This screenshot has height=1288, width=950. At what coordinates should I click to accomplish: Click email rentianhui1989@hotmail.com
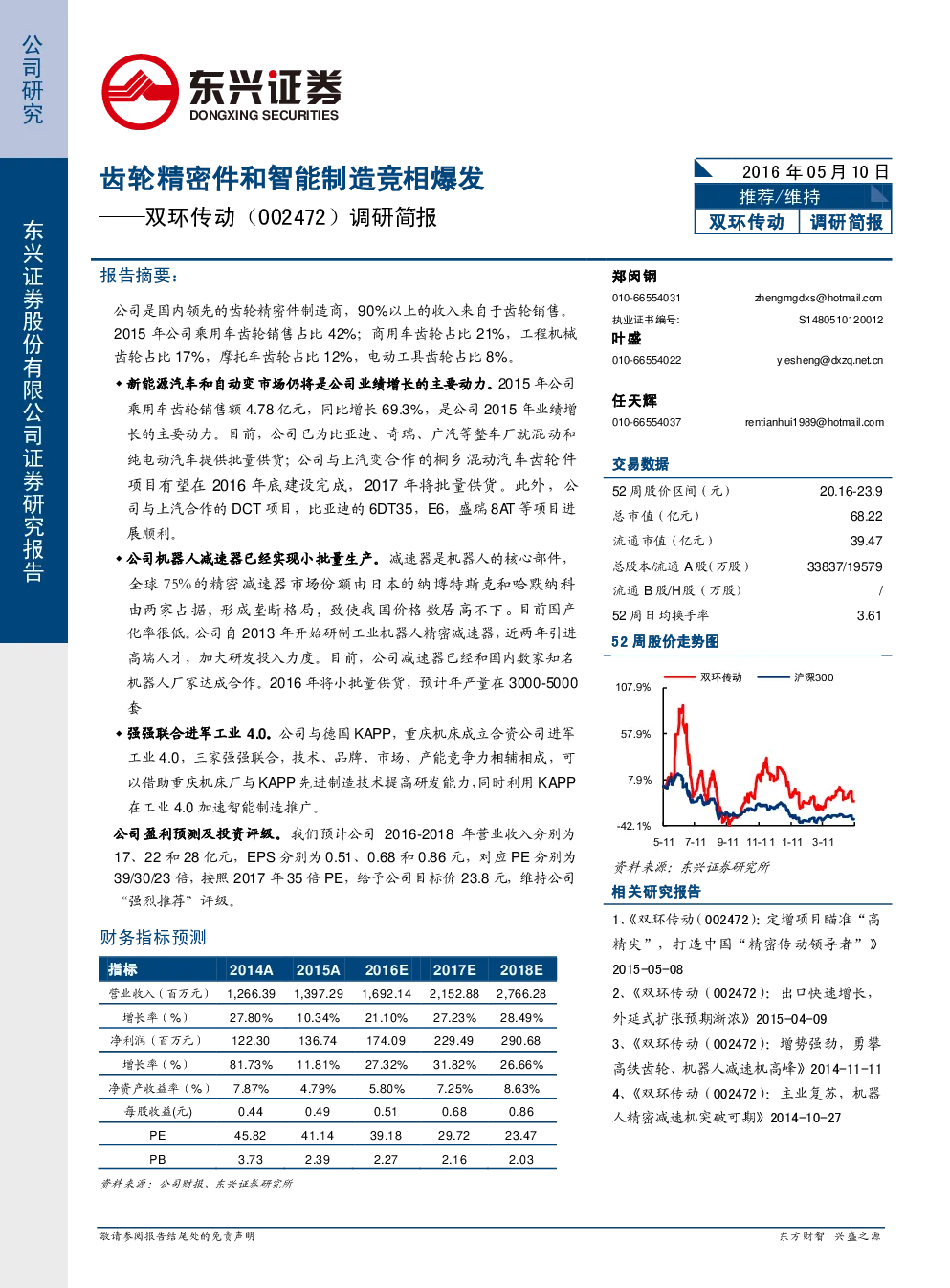pyautogui.click(x=814, y=422)
